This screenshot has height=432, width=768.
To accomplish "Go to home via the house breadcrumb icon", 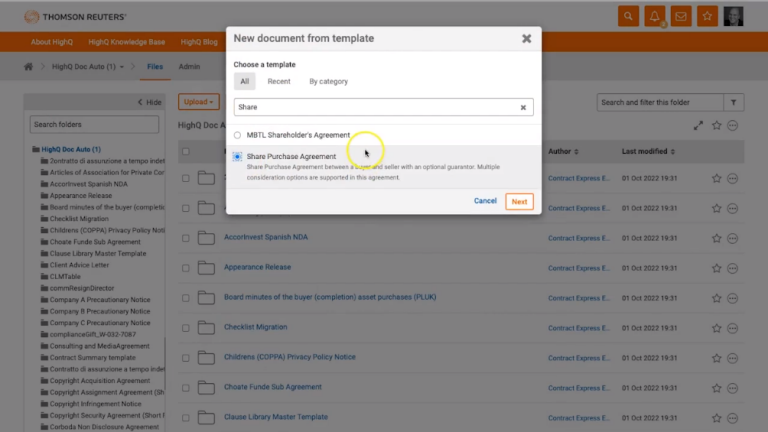I will tap(30, 67).
